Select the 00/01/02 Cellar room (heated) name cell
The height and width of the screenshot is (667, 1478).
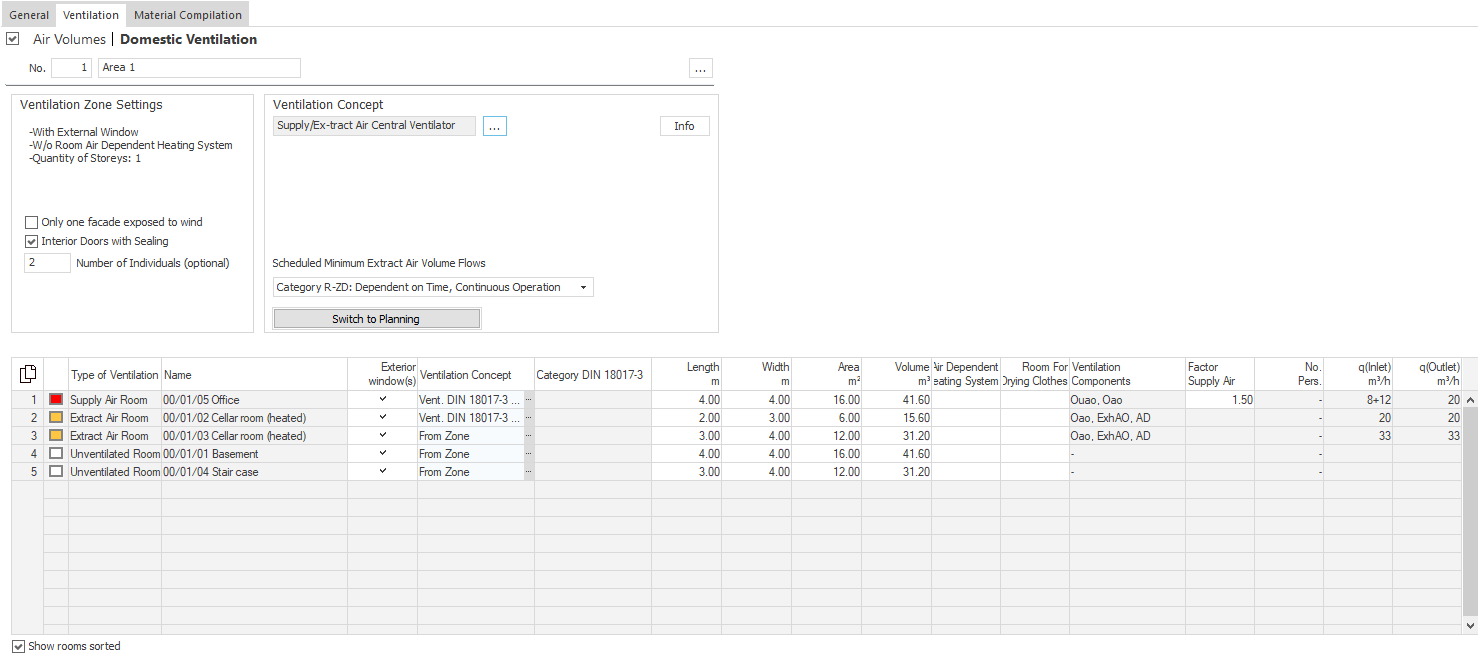[x=254, y=418]
